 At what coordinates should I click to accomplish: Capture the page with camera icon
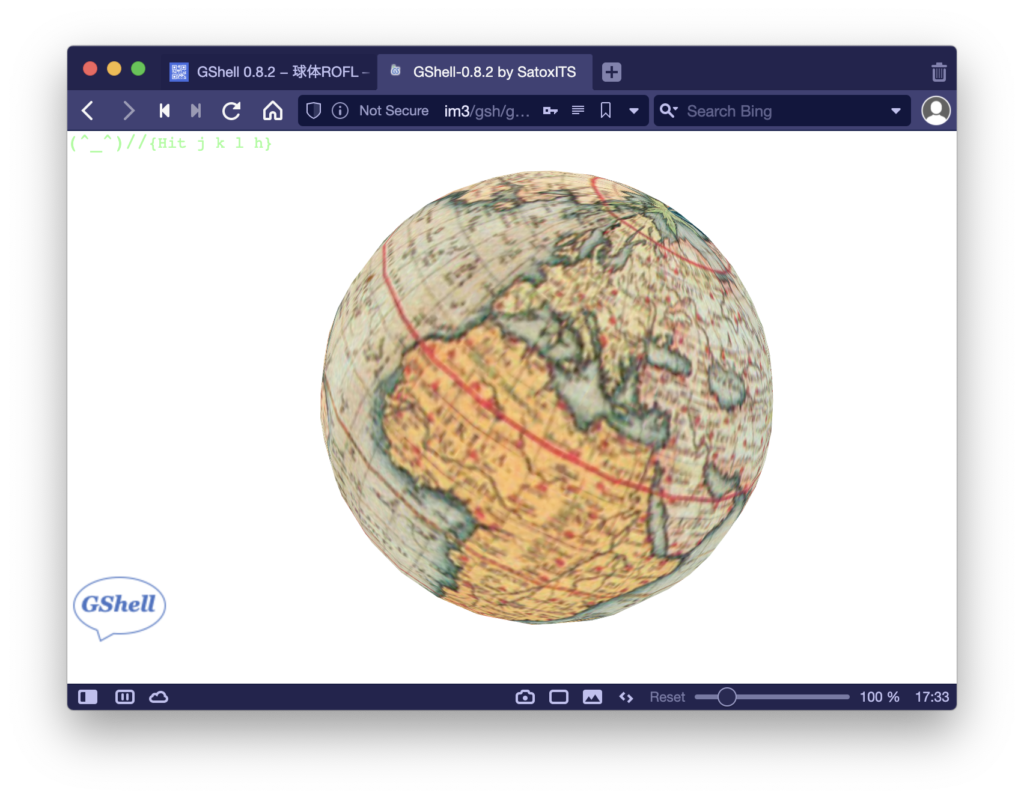click(525, 697)
